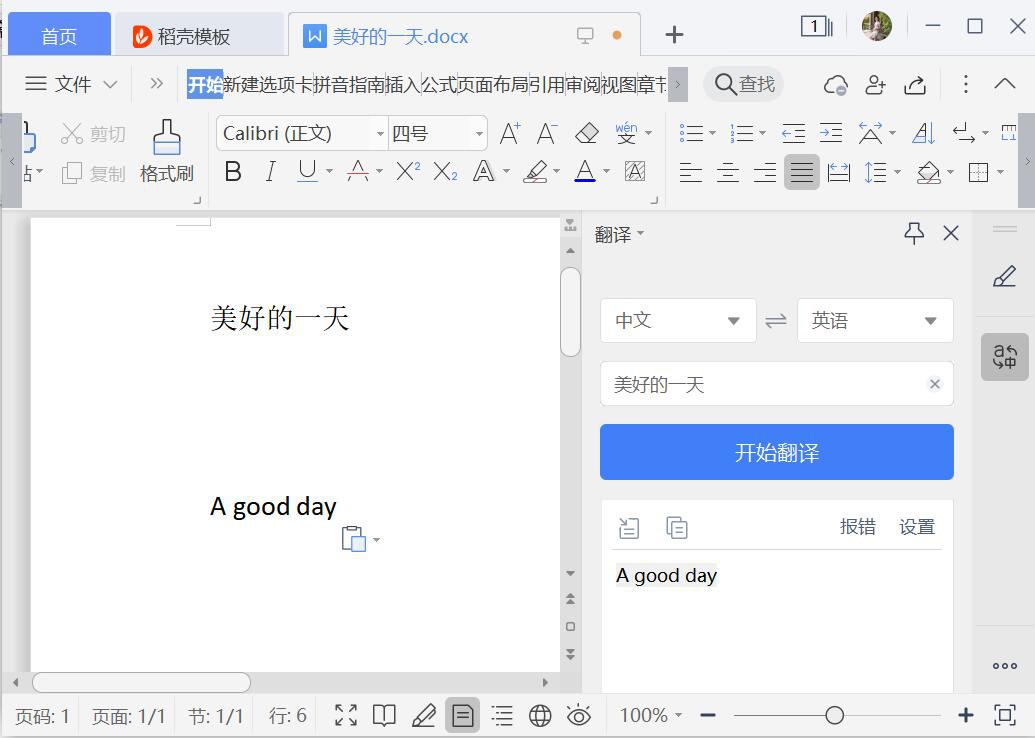Select left text alignment
This screenshot has height=738, width=1035.
click(690, 172)
